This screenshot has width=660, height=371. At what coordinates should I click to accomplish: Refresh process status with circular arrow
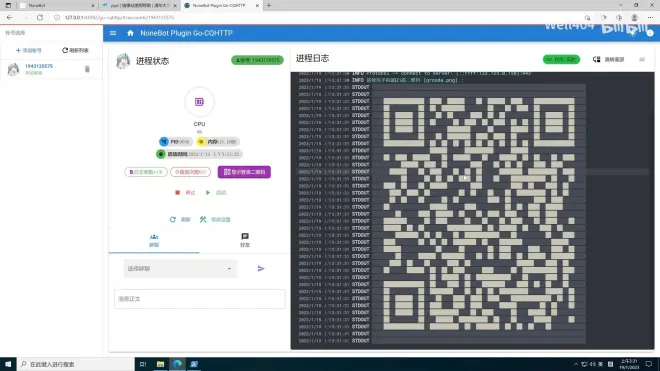[173, 219]
